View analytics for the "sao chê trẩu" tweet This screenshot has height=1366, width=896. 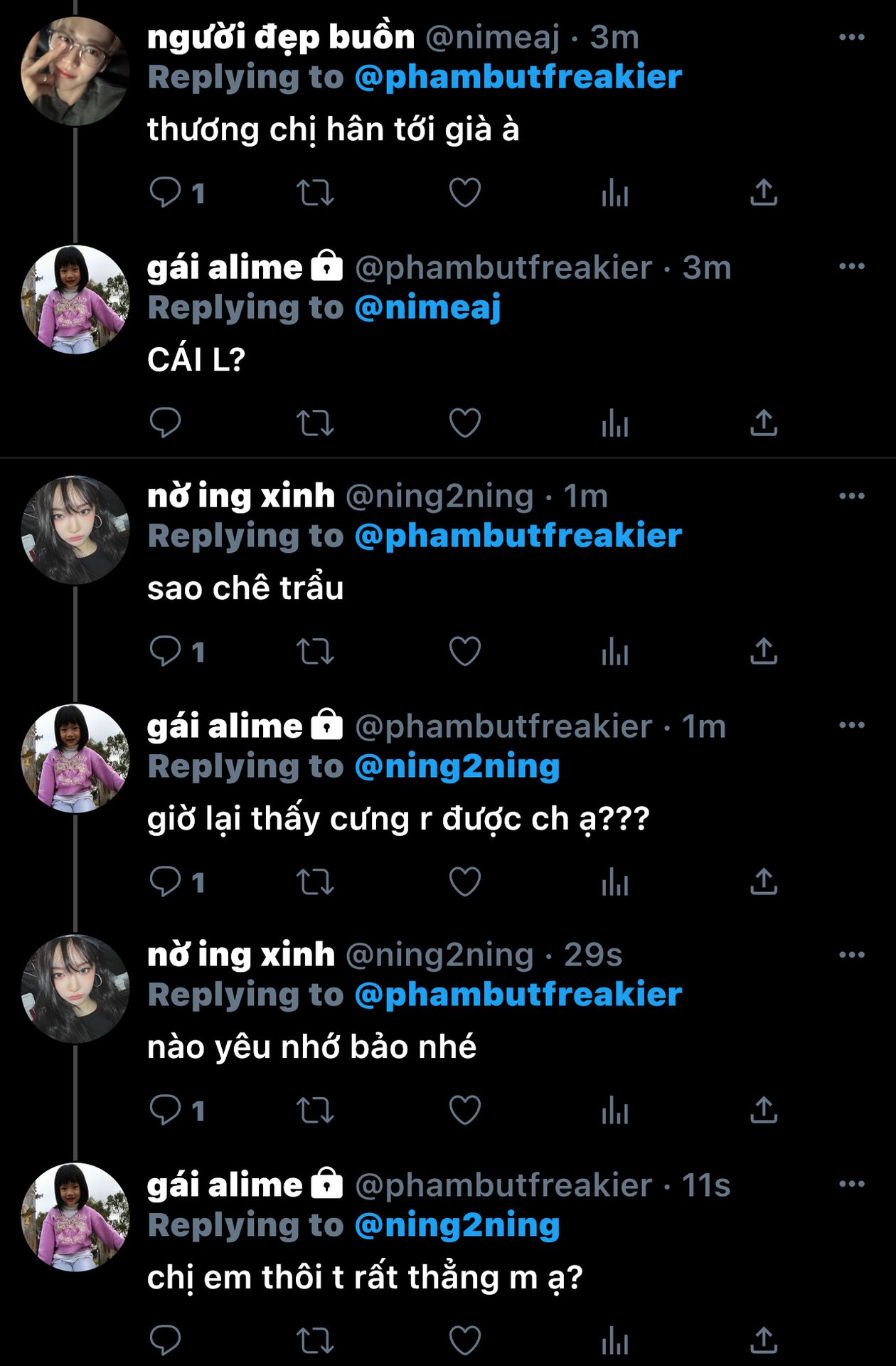[x=615, y=651]
